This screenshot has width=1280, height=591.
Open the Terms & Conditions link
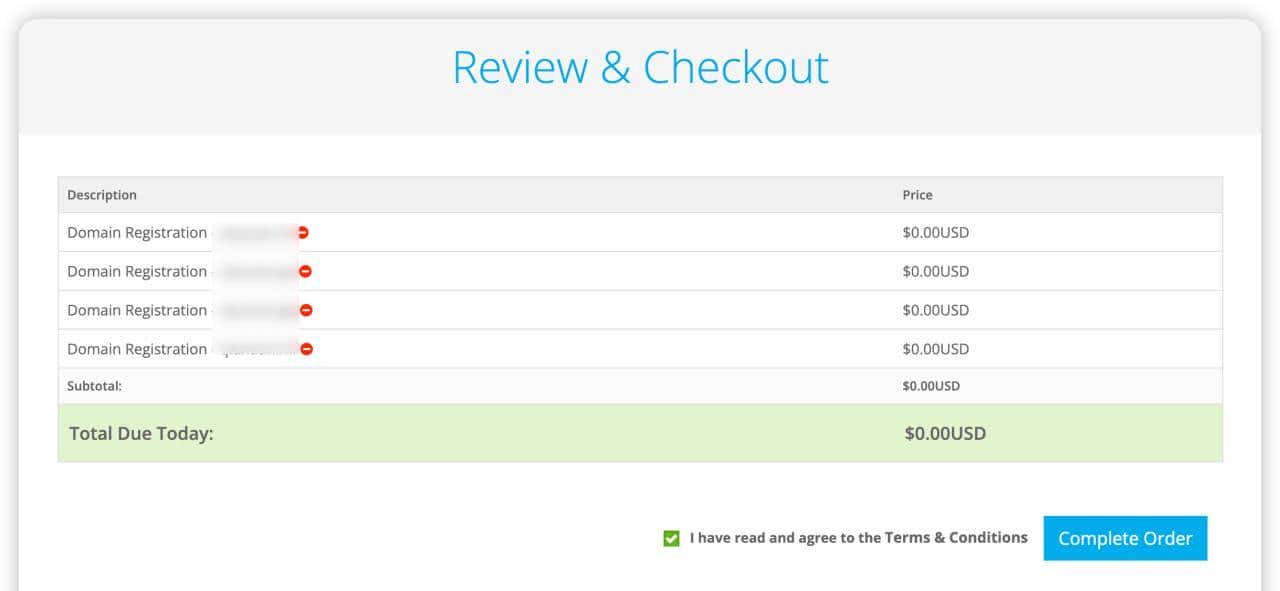pos(956,538)
